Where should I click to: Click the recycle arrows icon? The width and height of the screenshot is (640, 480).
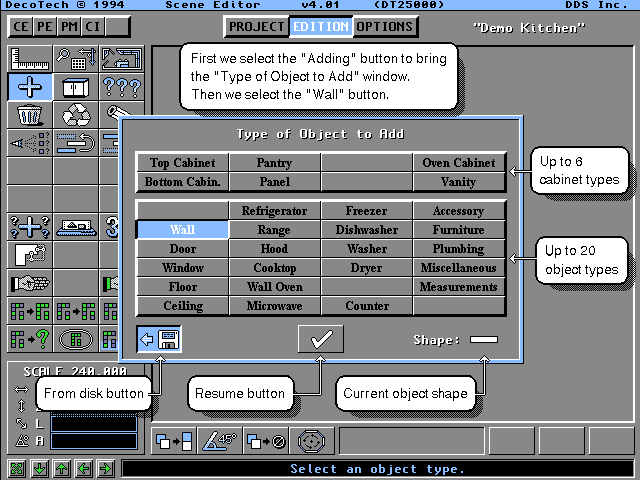pyautogui.click(x=76, y=115)
